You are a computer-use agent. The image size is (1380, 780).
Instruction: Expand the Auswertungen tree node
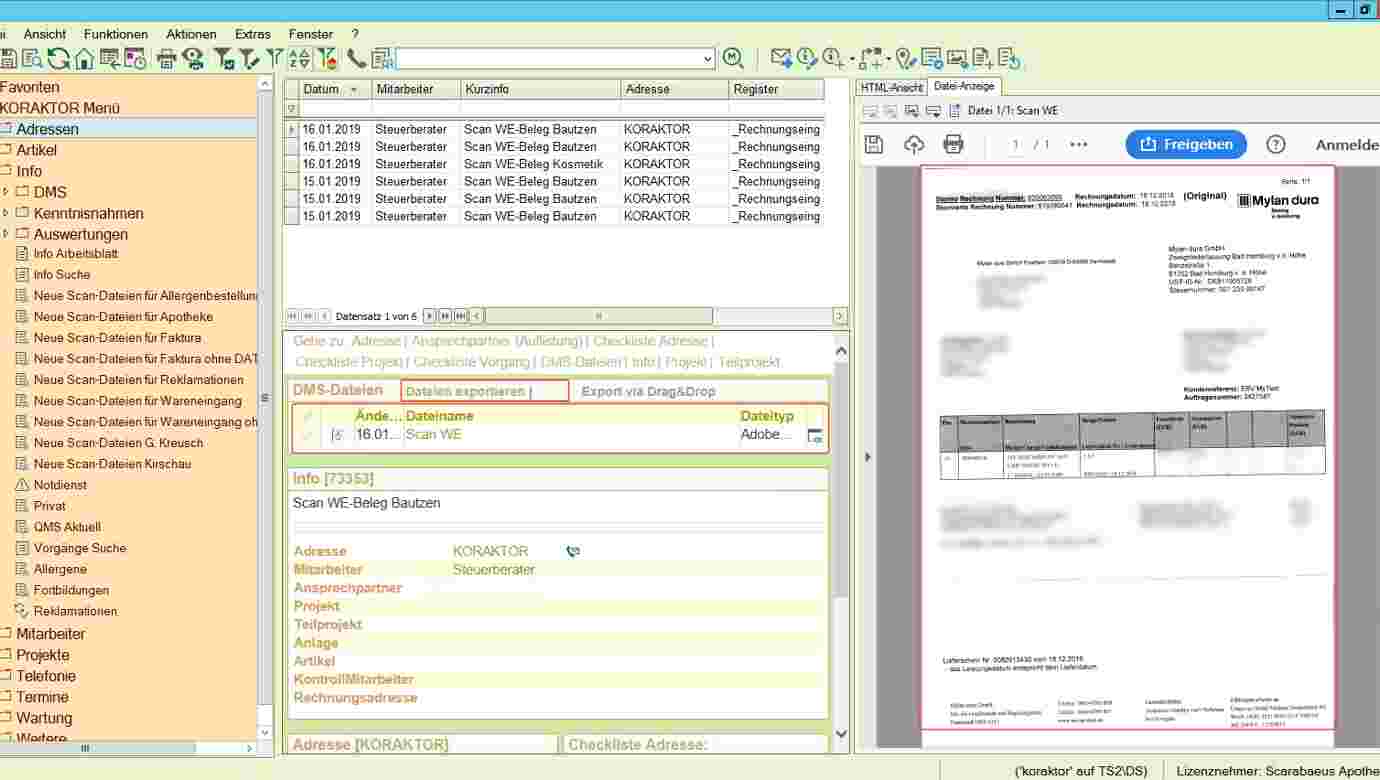tap(6, 234)
